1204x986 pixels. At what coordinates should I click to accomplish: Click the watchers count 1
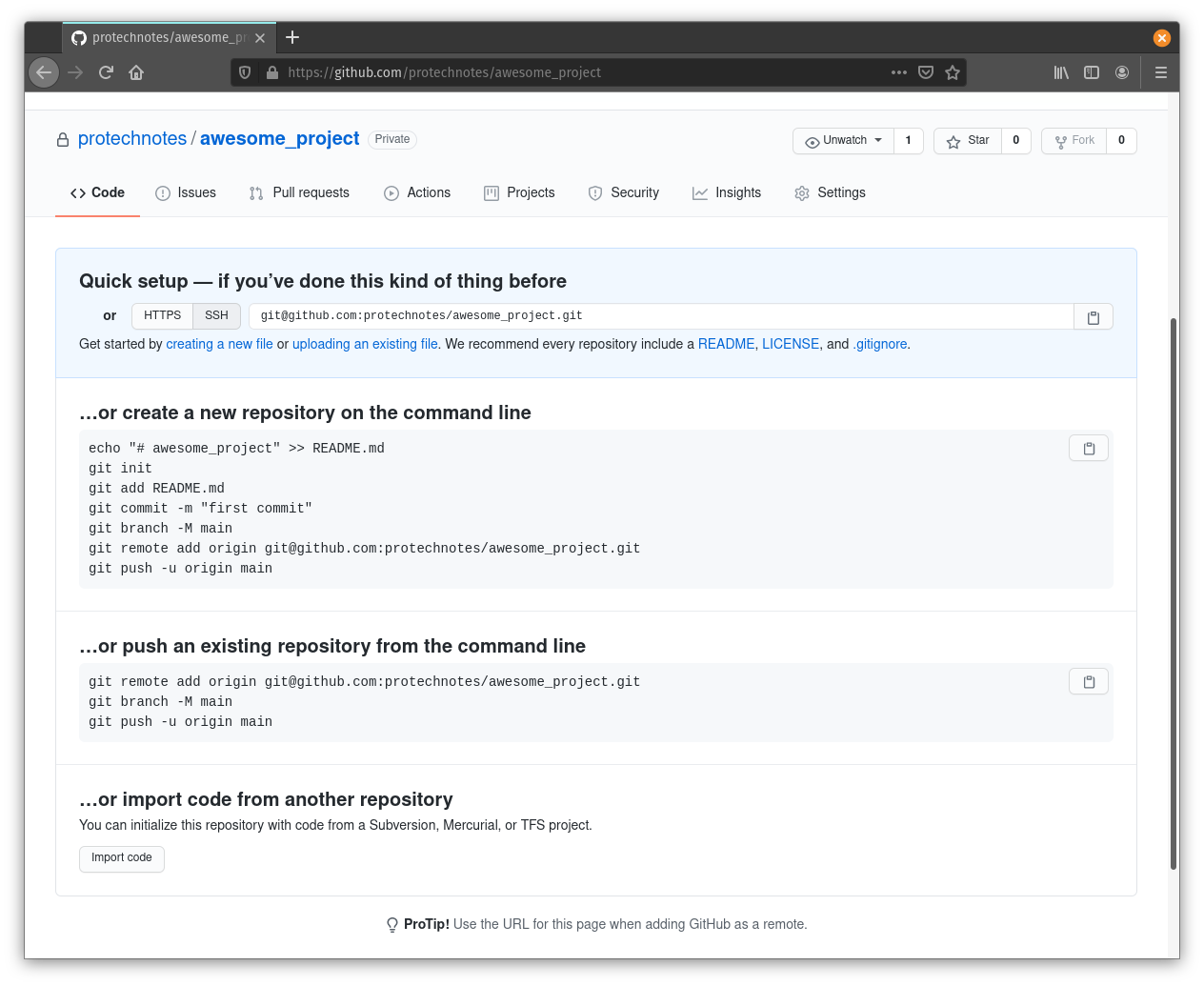point(909,141)
